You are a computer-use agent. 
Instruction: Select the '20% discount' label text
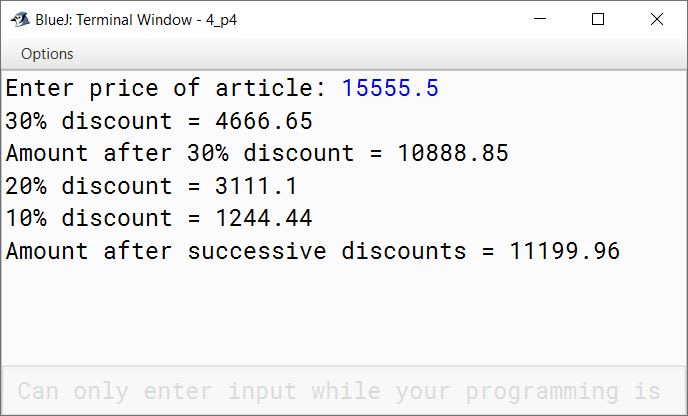(x=88, y=186)
